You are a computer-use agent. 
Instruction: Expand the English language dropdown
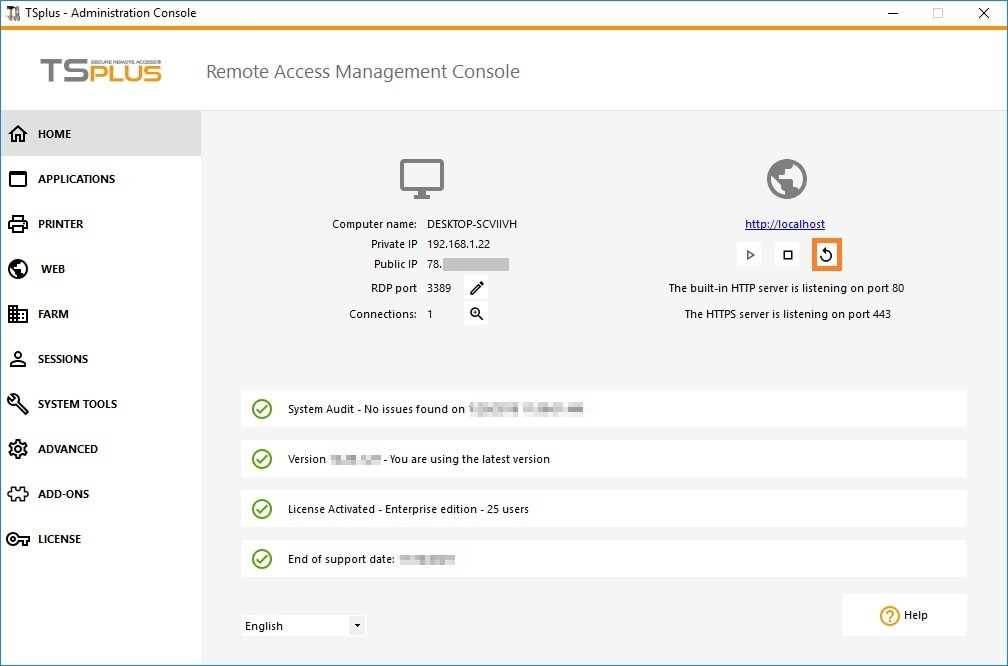click(x=356, y=625)
